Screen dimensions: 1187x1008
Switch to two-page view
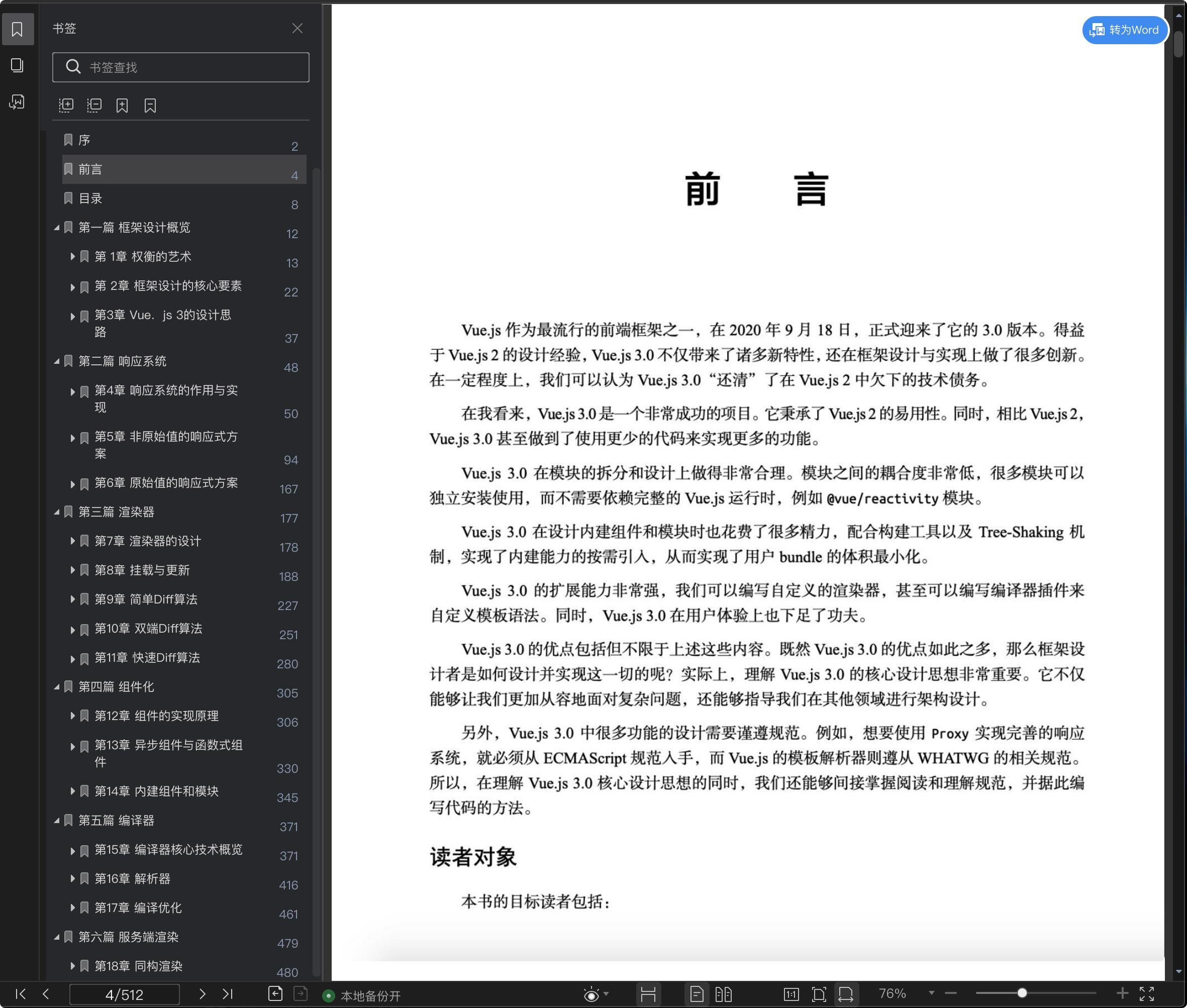click(724, 994)
